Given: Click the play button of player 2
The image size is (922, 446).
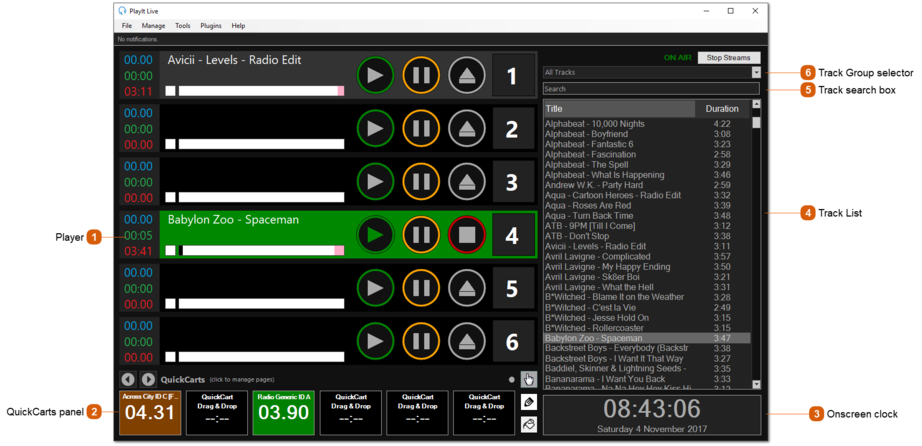Looking at the screenshot, I should (375, 129).
